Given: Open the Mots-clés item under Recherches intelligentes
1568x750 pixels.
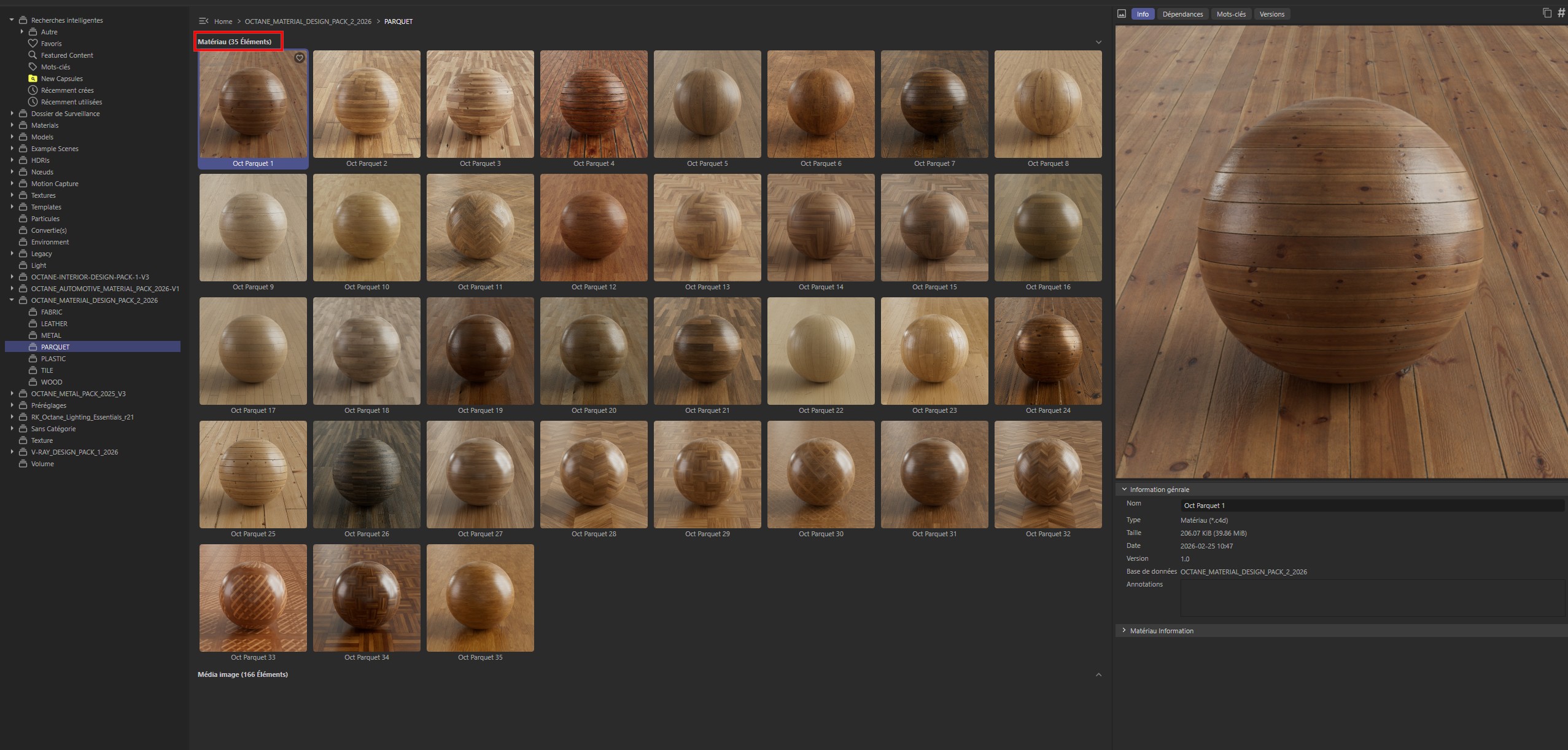Looking at the screenshot, I should (55, 66).
